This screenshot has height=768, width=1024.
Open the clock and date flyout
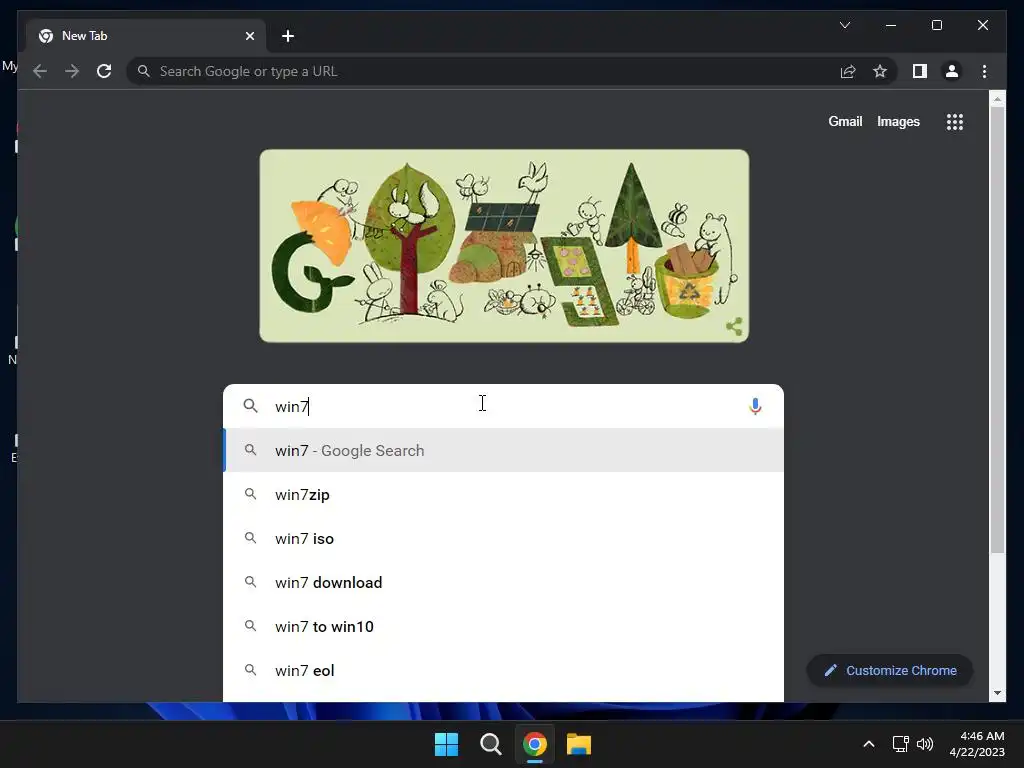click(x=977, y=744)
